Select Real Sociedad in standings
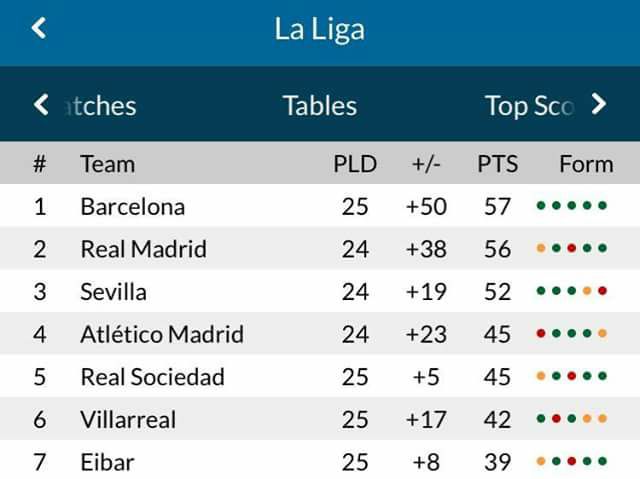Screen dimensions: 640x479 pyautogui.click(x=320, y=376)
